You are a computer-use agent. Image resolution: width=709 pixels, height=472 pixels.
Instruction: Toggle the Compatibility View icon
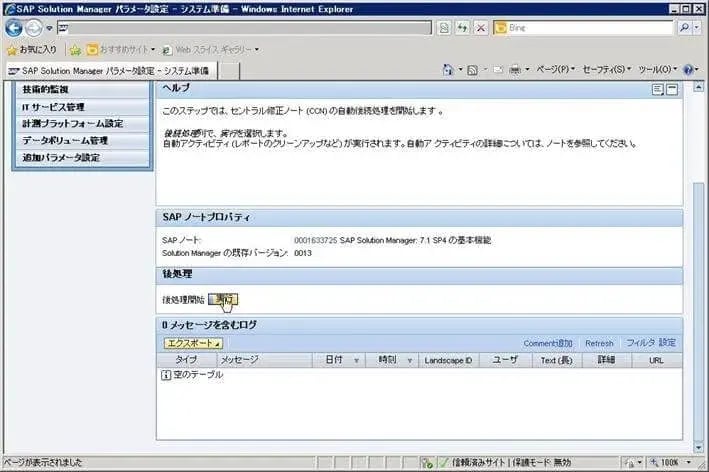click(444, 28)
